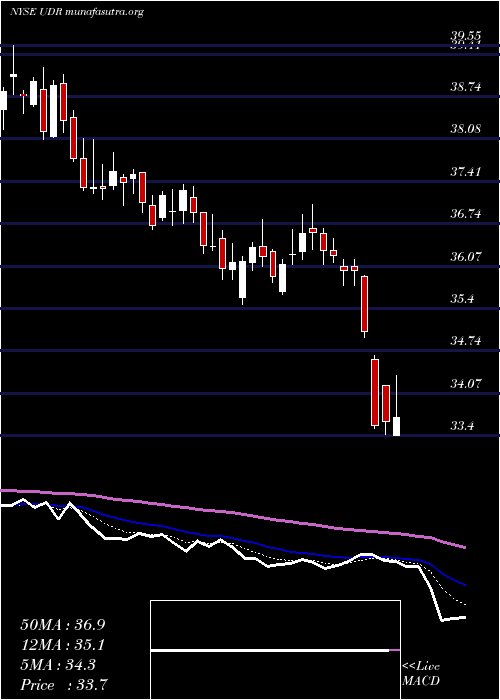Click the pink 50MA line end
This screenshot has width=500, height=700.
coord(464,547)
